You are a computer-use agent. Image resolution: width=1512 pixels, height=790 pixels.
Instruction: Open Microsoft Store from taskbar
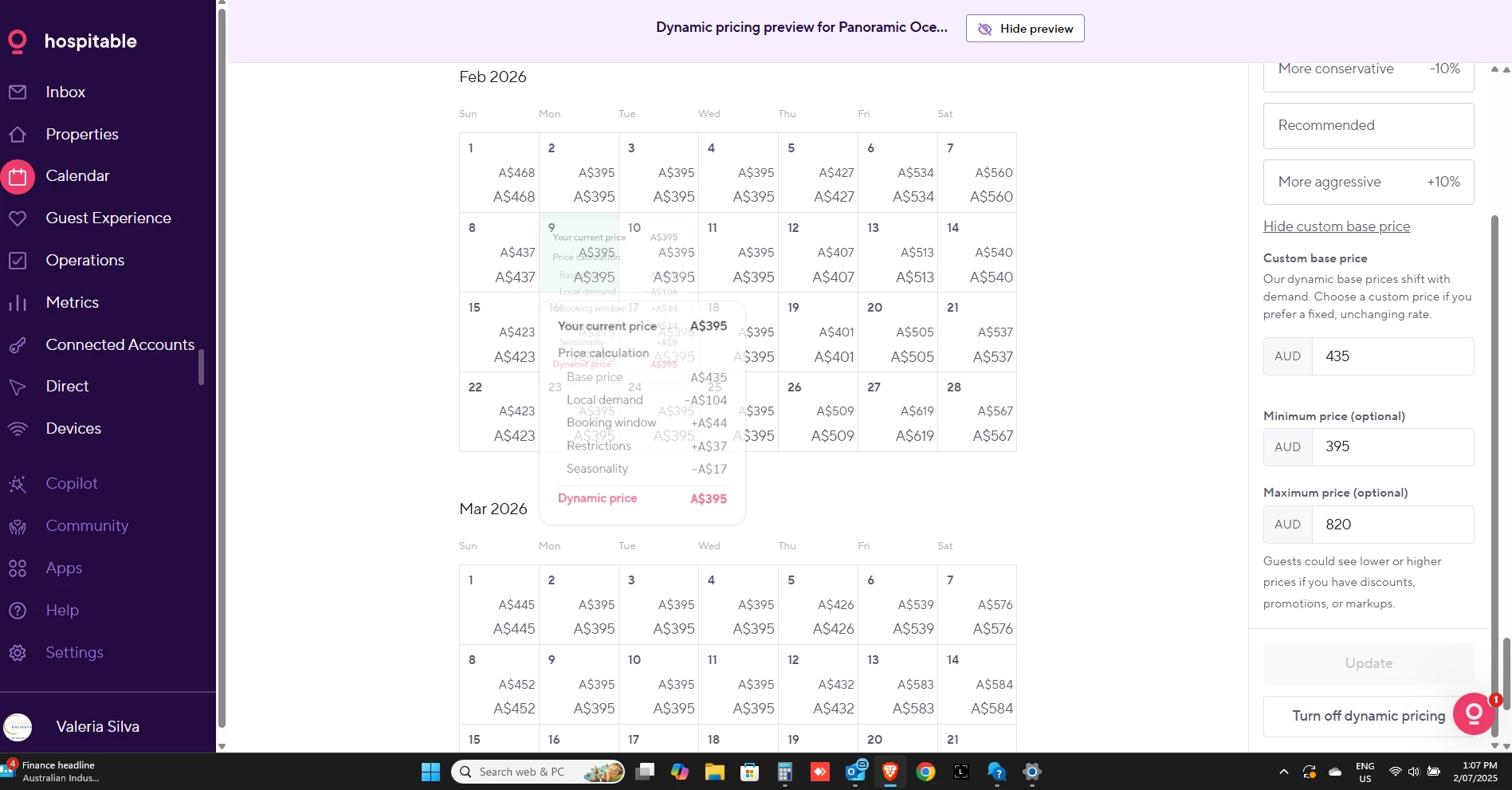[x=749, y=772]
